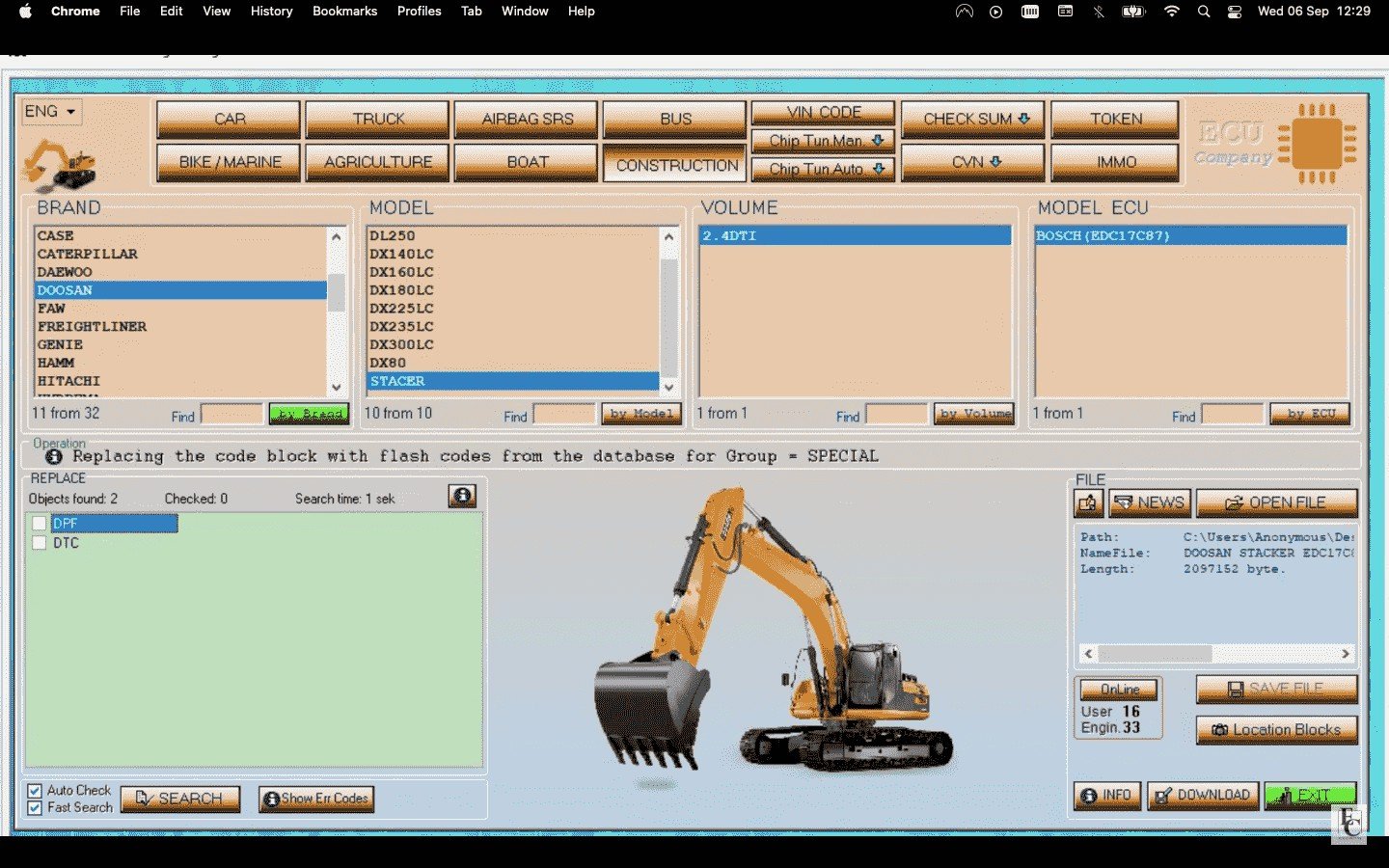Click Show Err Codes button
The width and height of the screenshot is (1389, 868).
315,799
